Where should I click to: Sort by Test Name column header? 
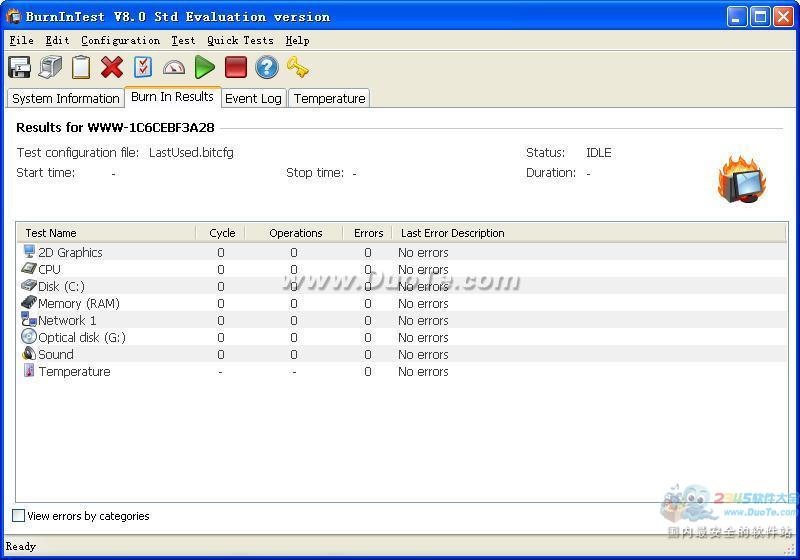point(106,233)
